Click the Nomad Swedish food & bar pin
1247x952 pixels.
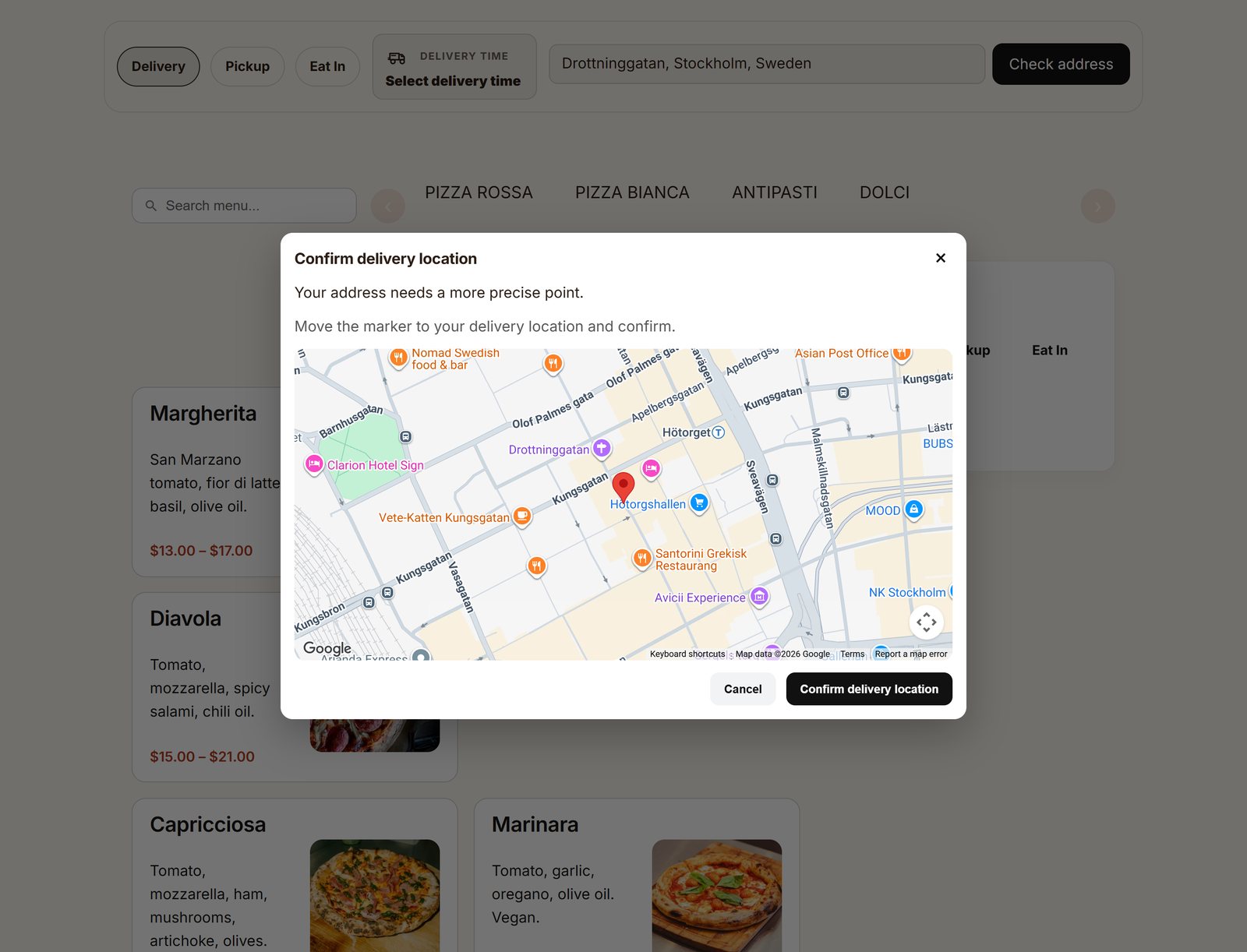click(x=398, y=358)
